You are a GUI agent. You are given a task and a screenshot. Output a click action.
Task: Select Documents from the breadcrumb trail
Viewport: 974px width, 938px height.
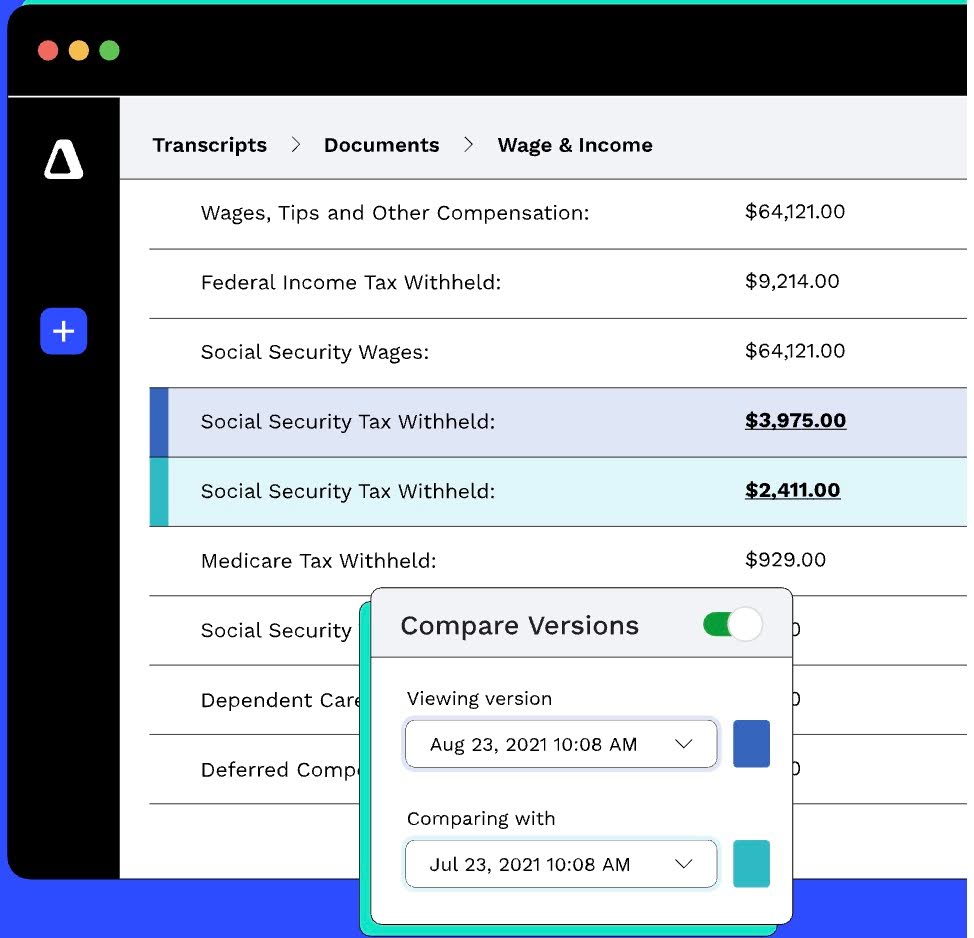[x=381, y=145]
